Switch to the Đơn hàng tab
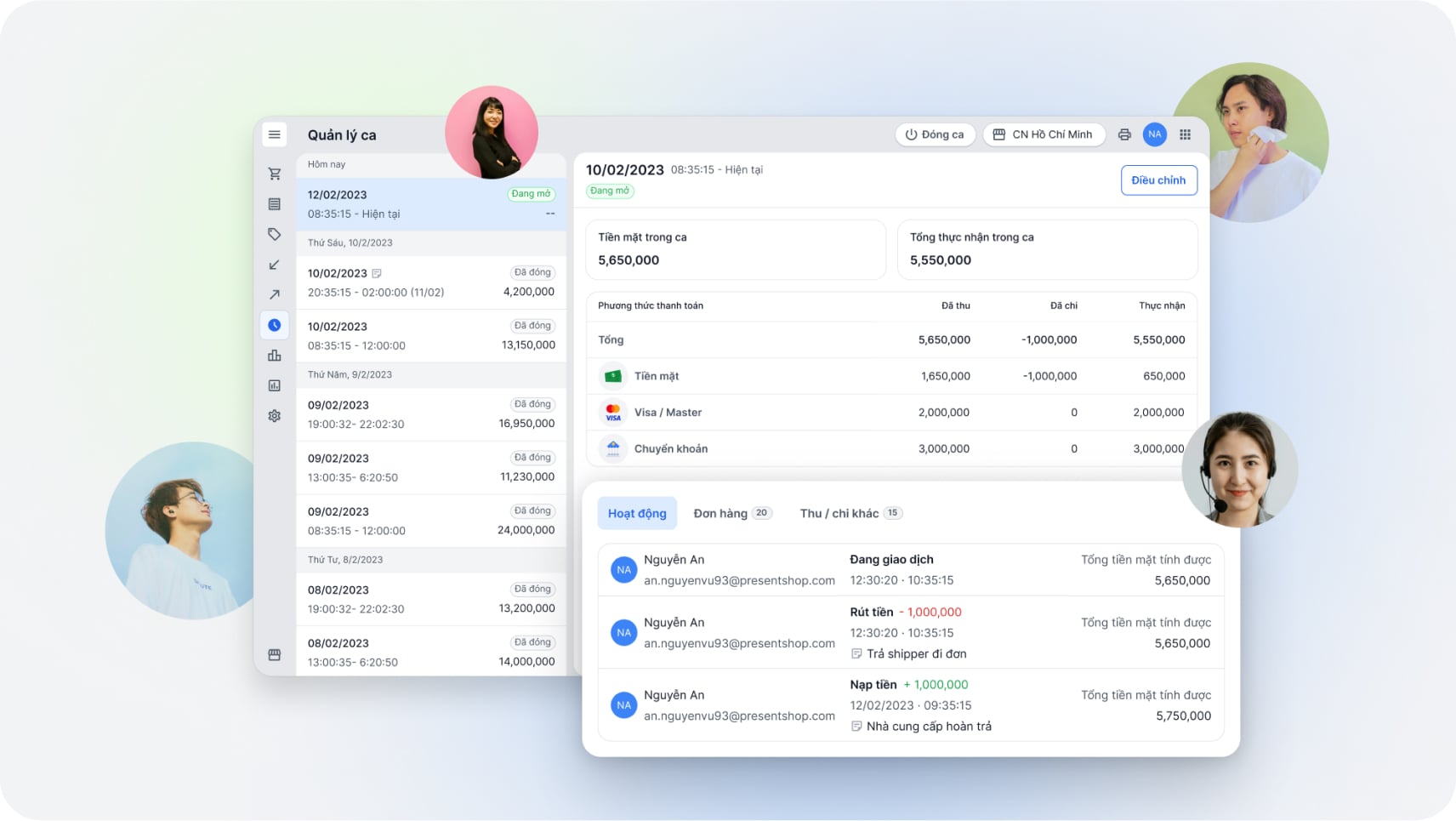The width and height of the screenshot is (1456, 821). (732, 513)
